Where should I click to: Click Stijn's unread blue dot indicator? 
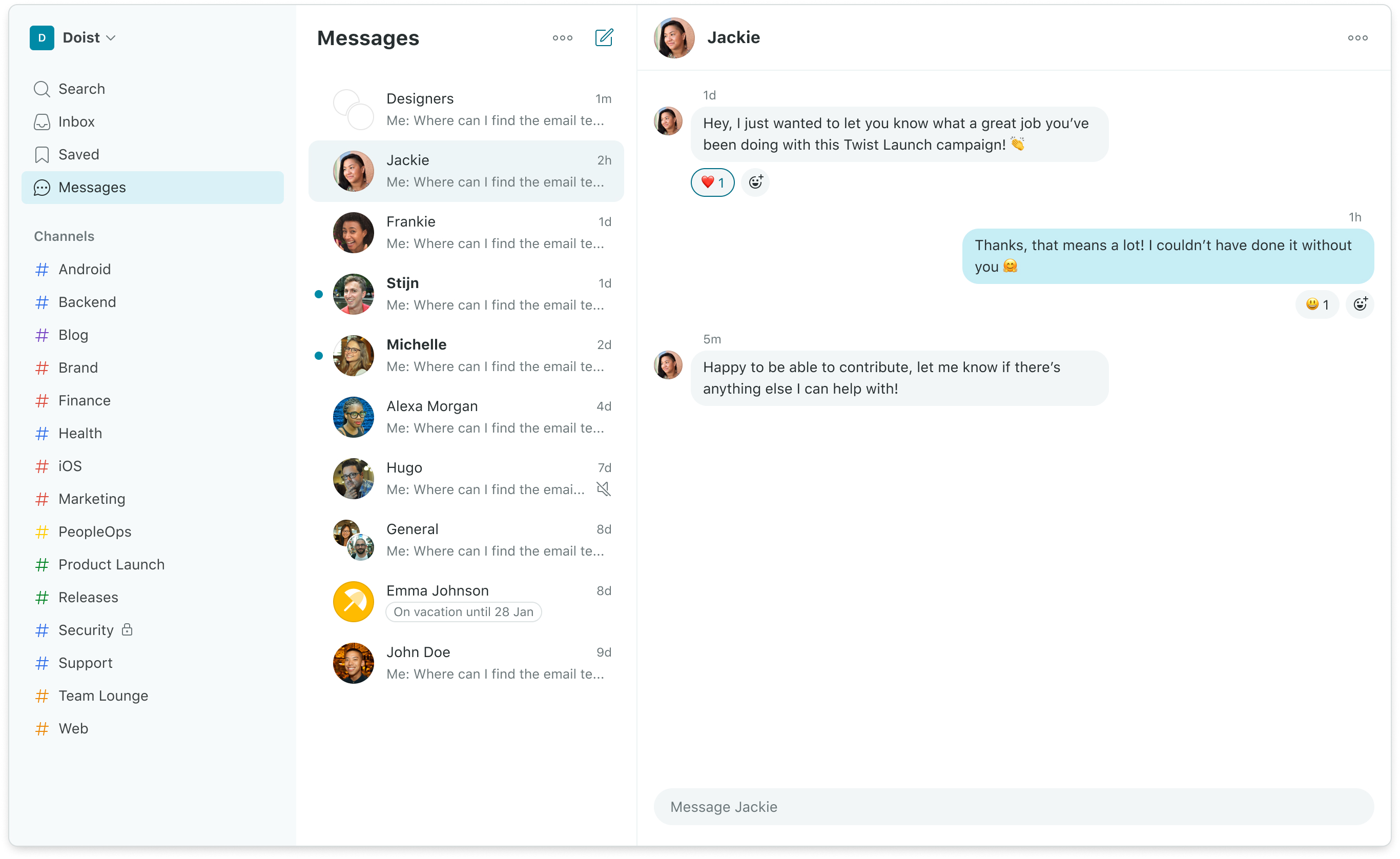pos(319,294)
